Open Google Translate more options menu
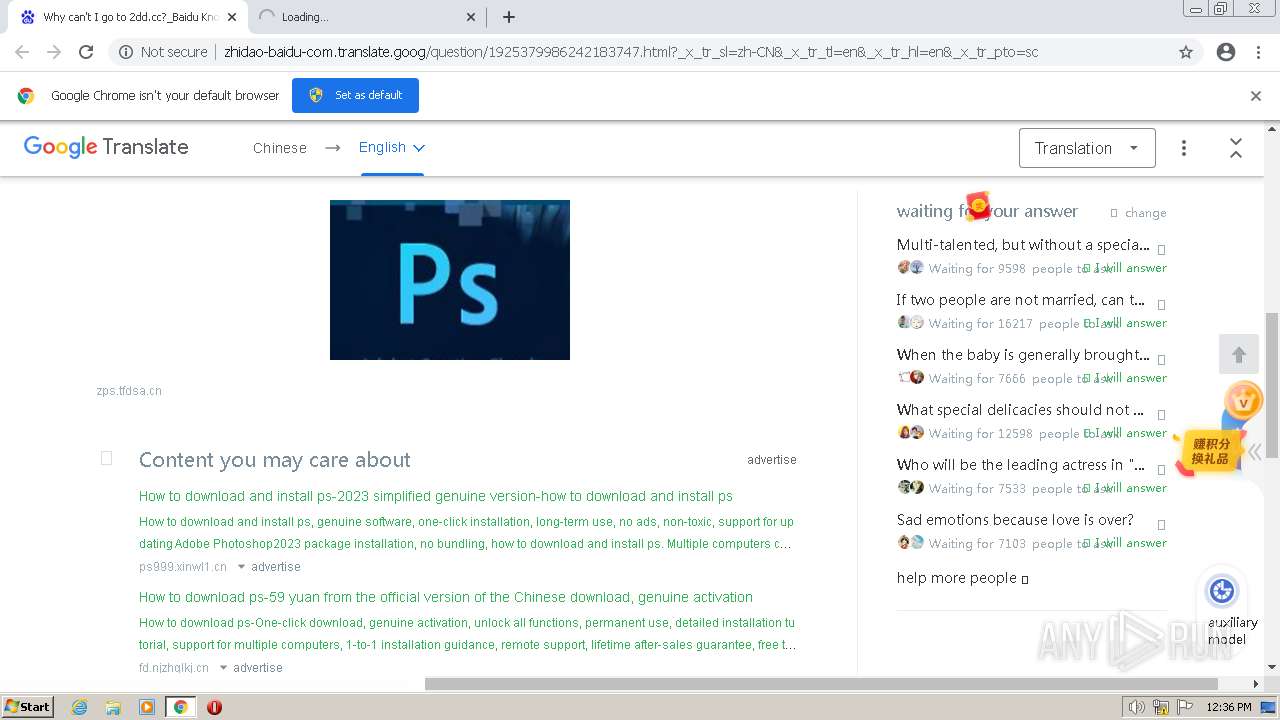 pos(1184,148)
